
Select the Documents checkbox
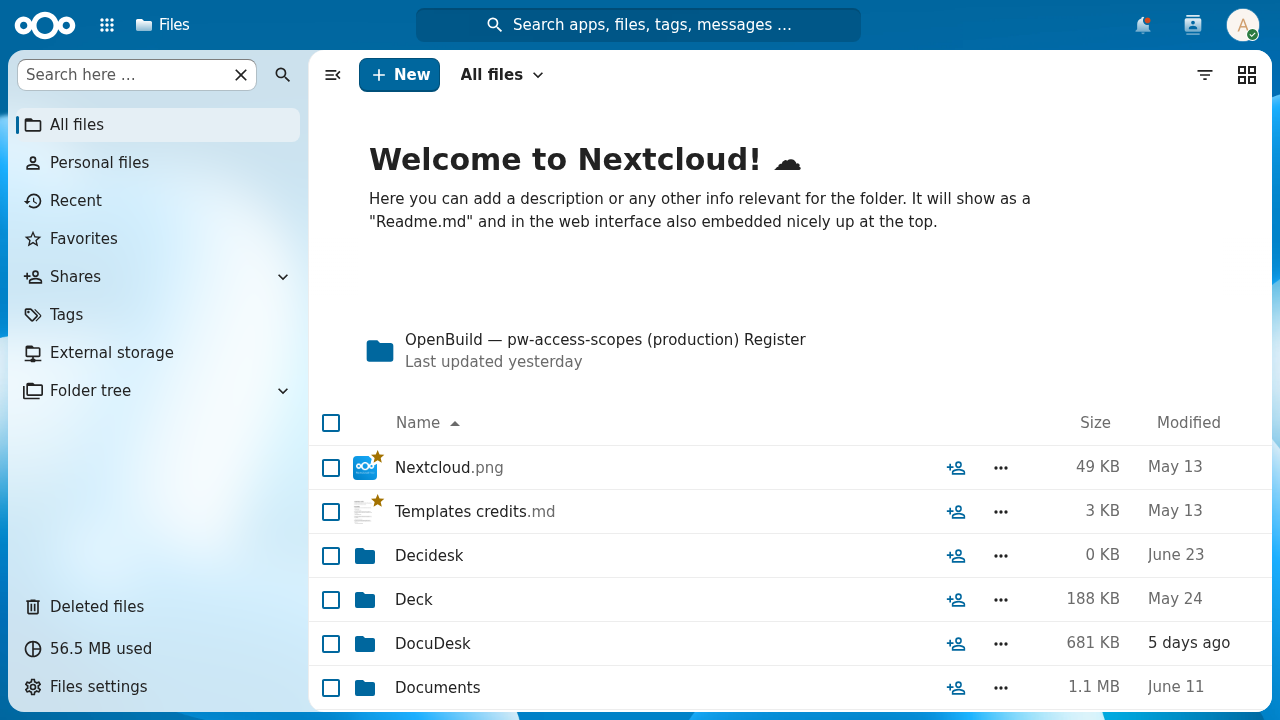331,688
